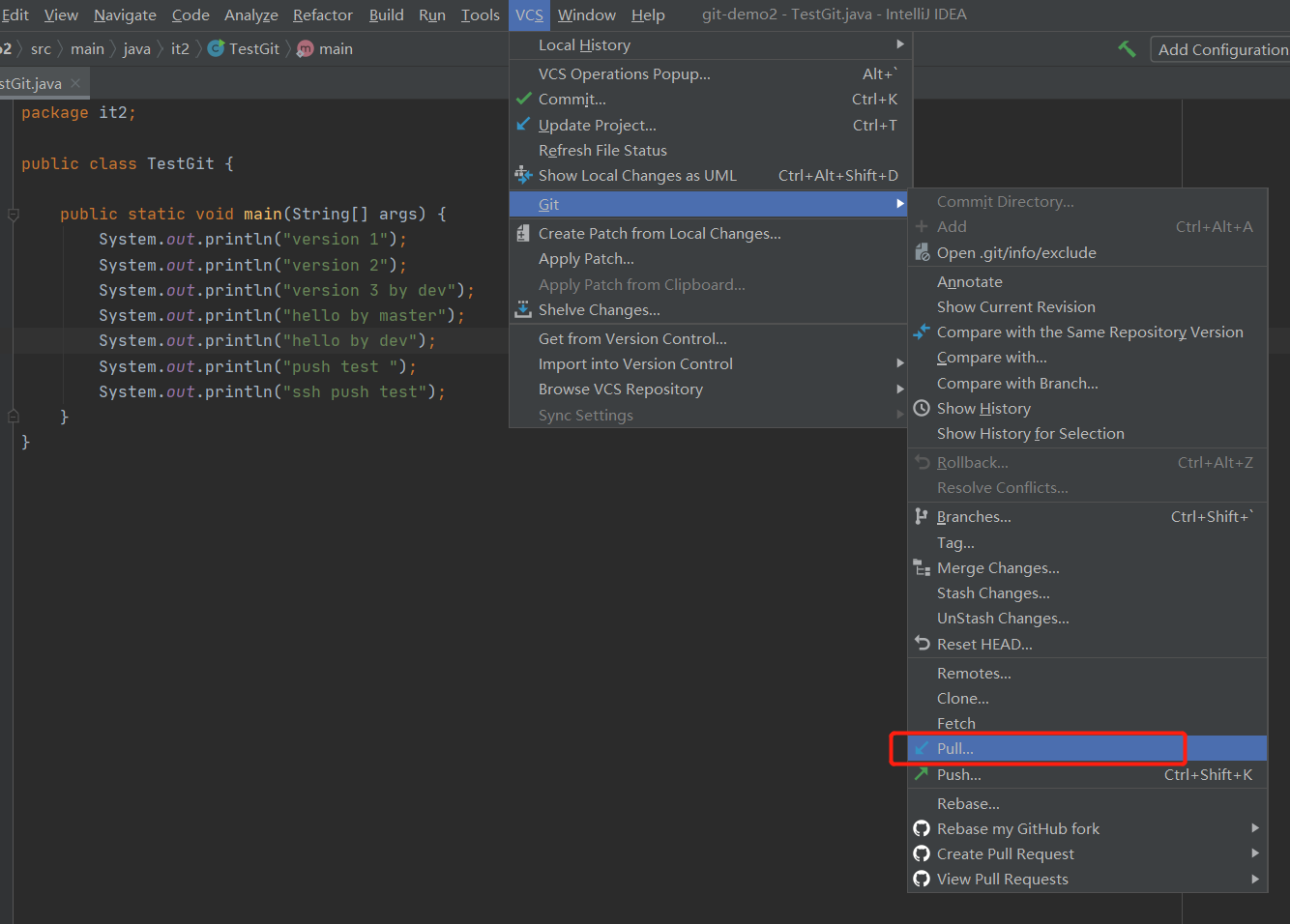This screenshot has height=924, width=1290.
Task: Select Apply Patch menu item
Action: (x=709, y=258)
